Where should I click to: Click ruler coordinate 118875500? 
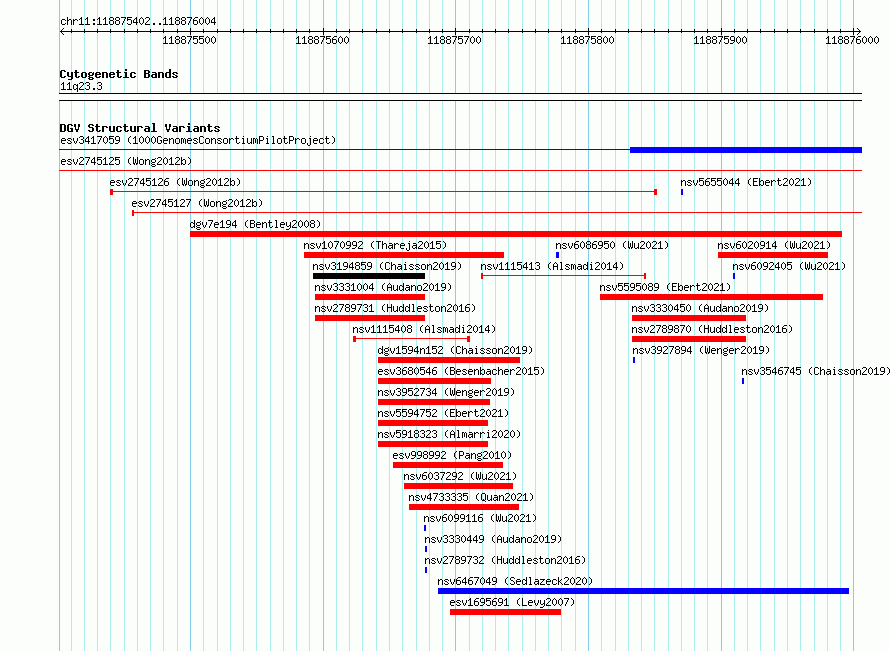[189, 40]
